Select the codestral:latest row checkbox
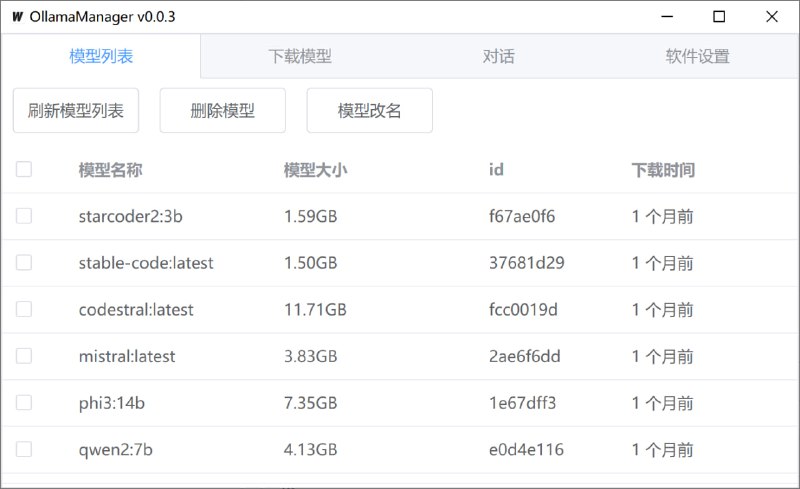This screenshot has width=800, height=489. (24, 310)
